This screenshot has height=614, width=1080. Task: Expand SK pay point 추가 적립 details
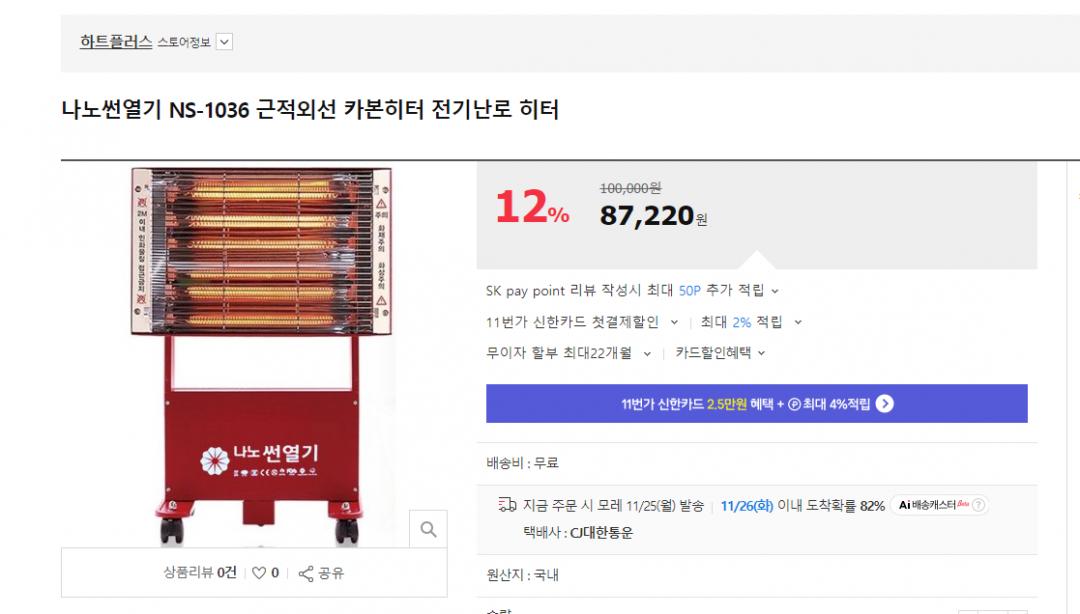coord(775,291)
